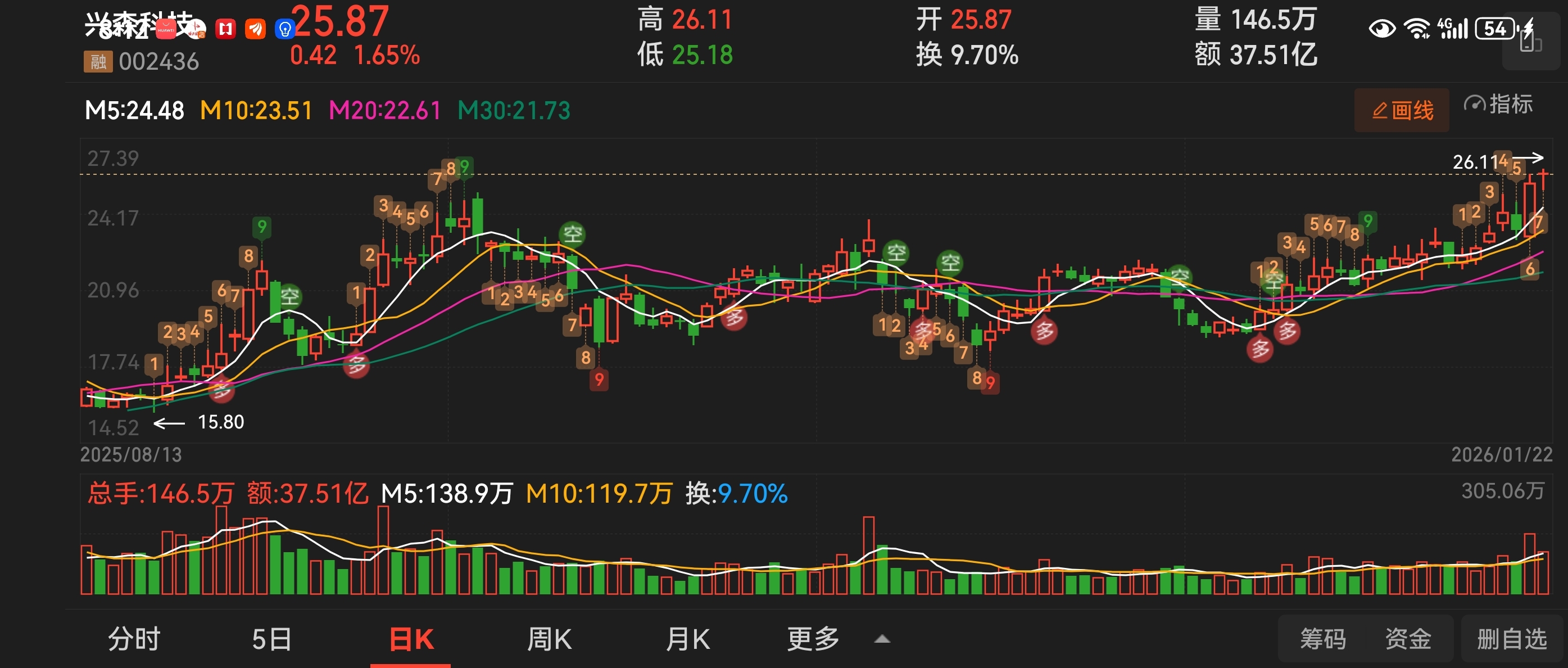The width and height of the screenshot is (1568, 668).
Task: Switch to the 分时 tab
Action: coord(134,639)
